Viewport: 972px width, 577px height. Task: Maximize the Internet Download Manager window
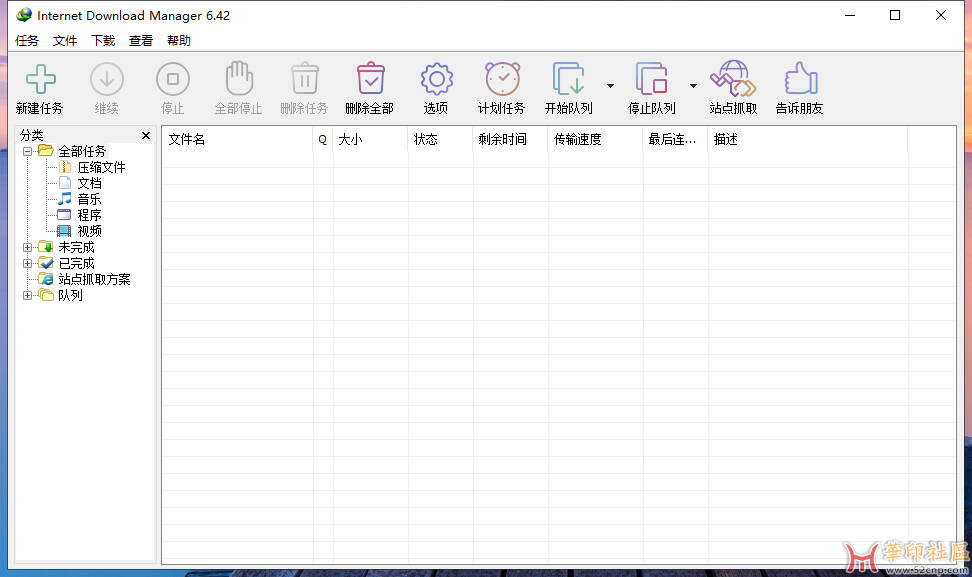click(895, 15)
